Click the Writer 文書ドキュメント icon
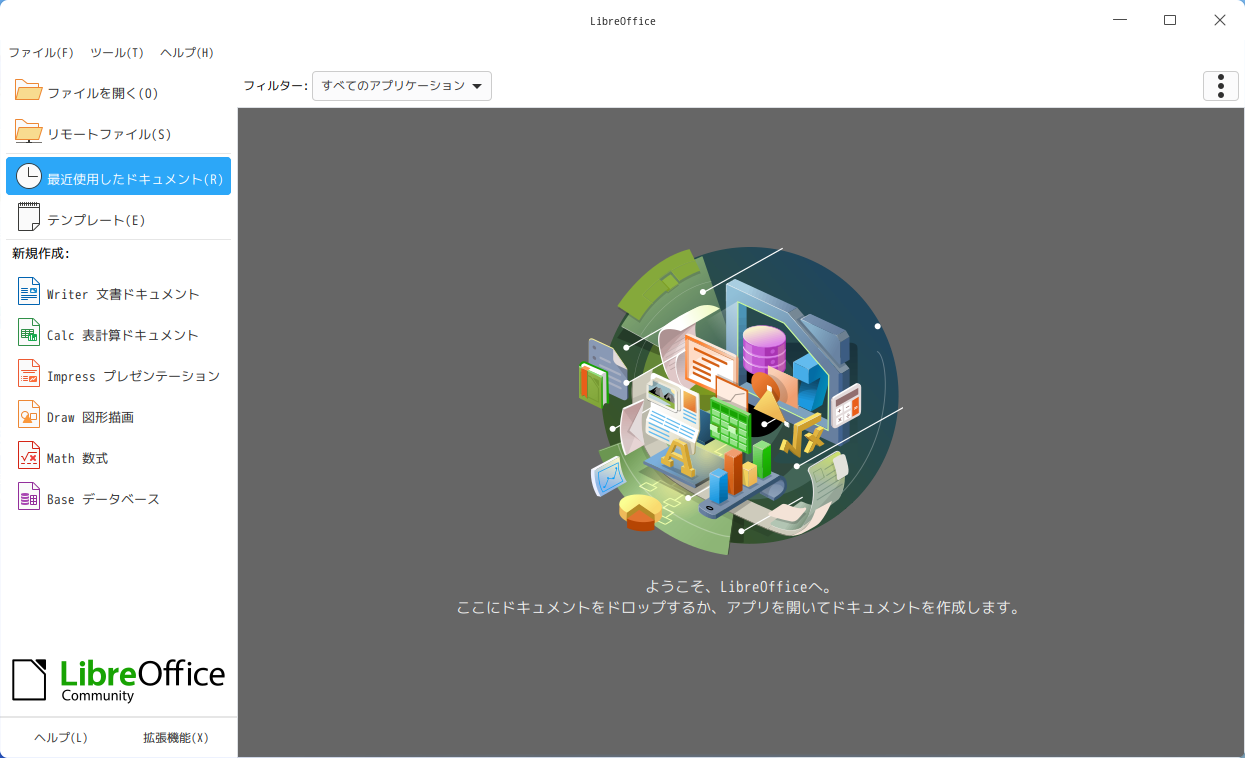 (29, 293)
